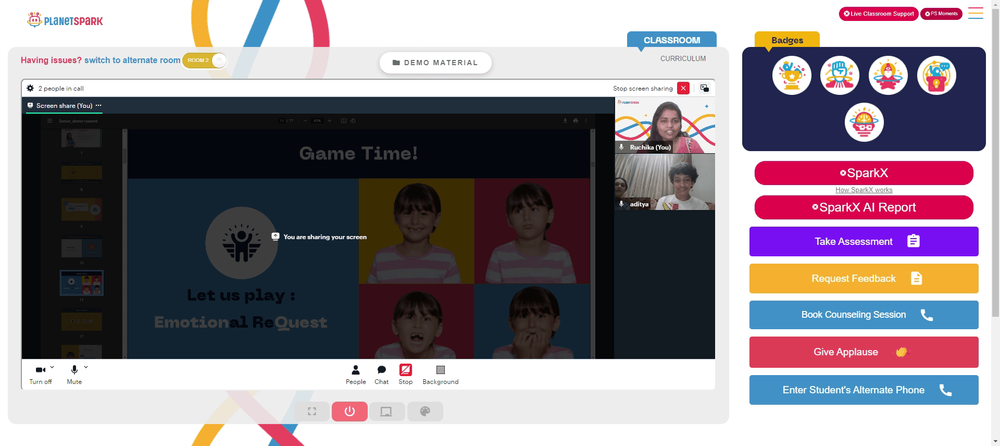Open the Chat panel
Viewport: 1000px width, 446px height.
[381, 375]
